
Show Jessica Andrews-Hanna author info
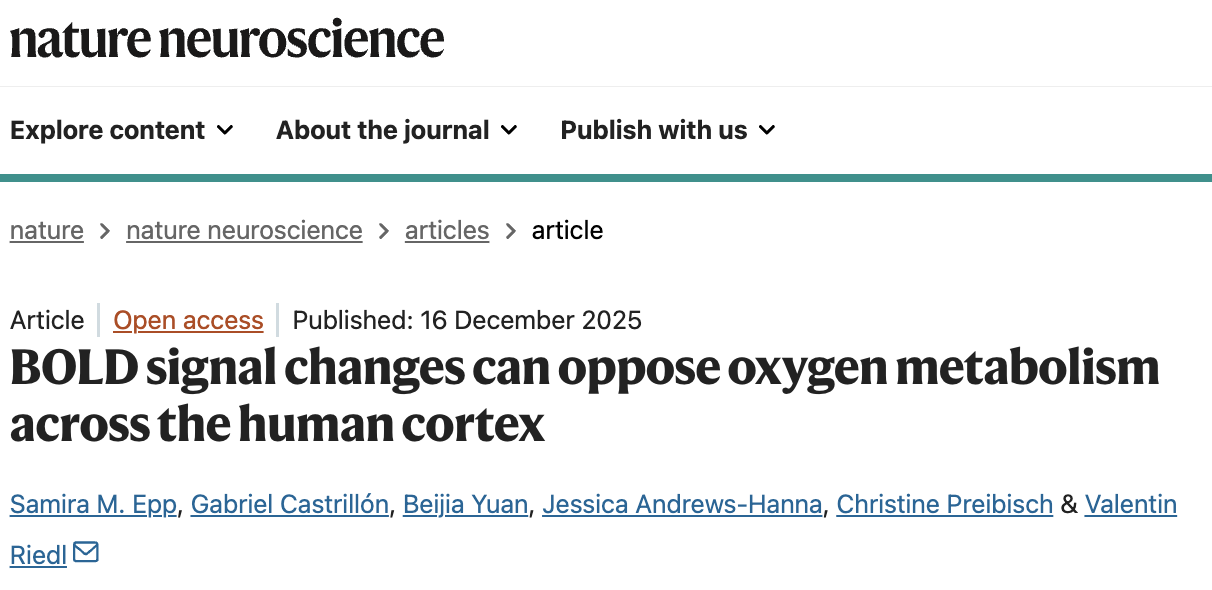tap(682, 505)
